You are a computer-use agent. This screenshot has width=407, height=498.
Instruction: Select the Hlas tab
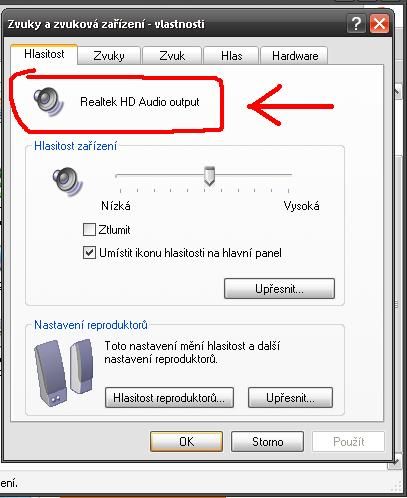tap(231, 56)
